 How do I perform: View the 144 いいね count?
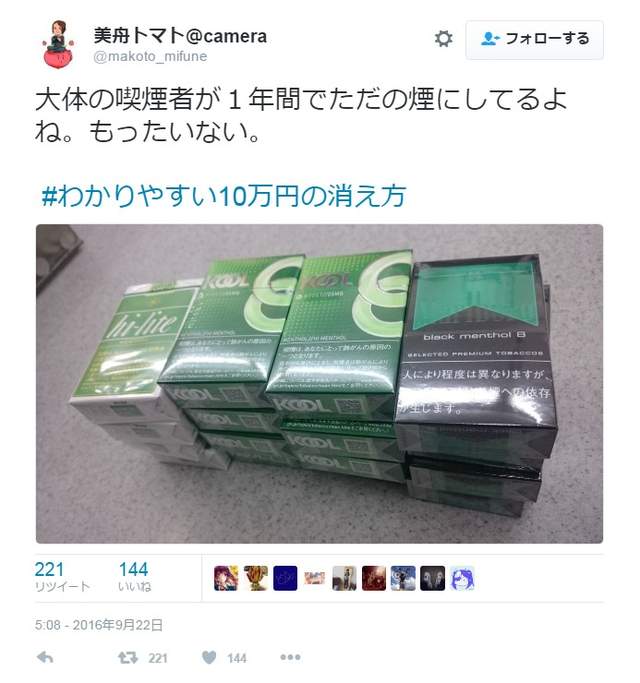(x=134, y=576)
